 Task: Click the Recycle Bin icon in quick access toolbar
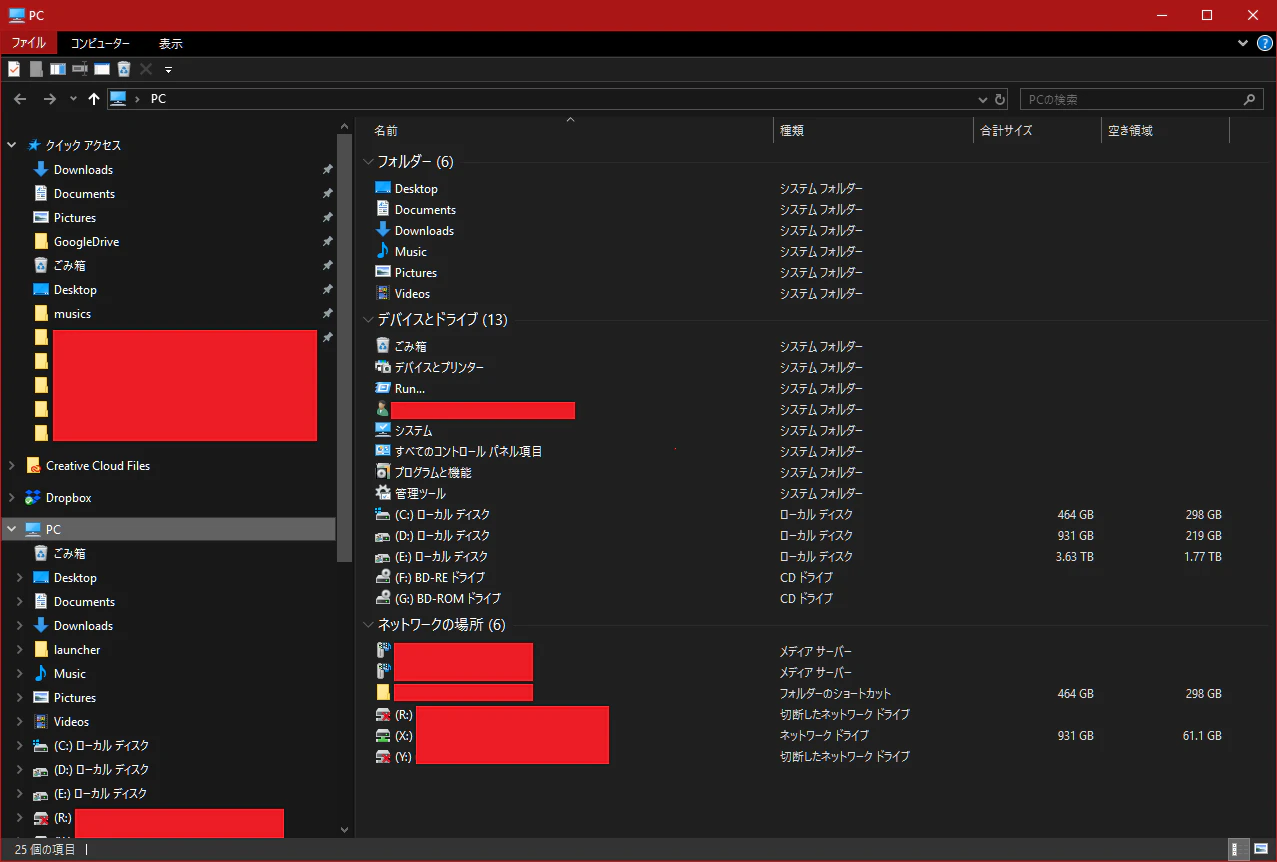(x=124, y=69)
